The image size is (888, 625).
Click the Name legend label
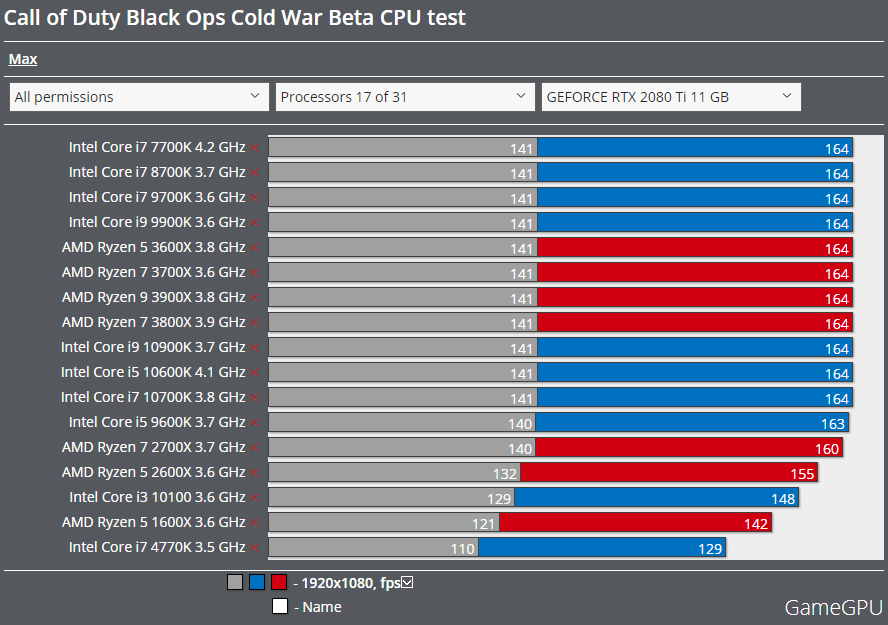322,607
